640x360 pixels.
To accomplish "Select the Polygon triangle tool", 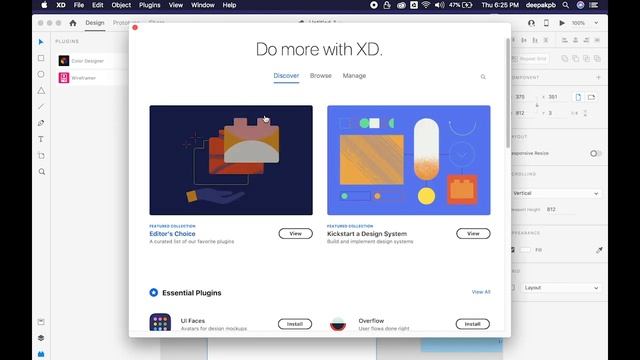I will tap(41, 91).
